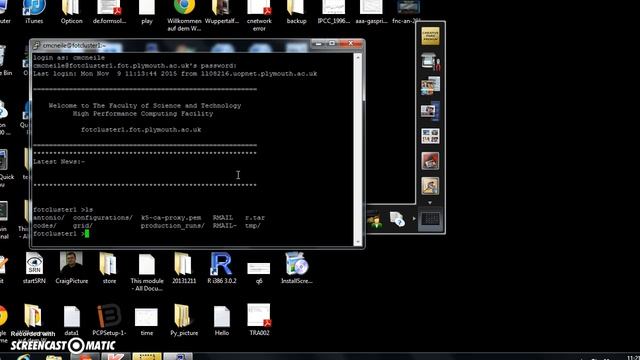Open the yellow taskbar application button

[x=147, y=357]
